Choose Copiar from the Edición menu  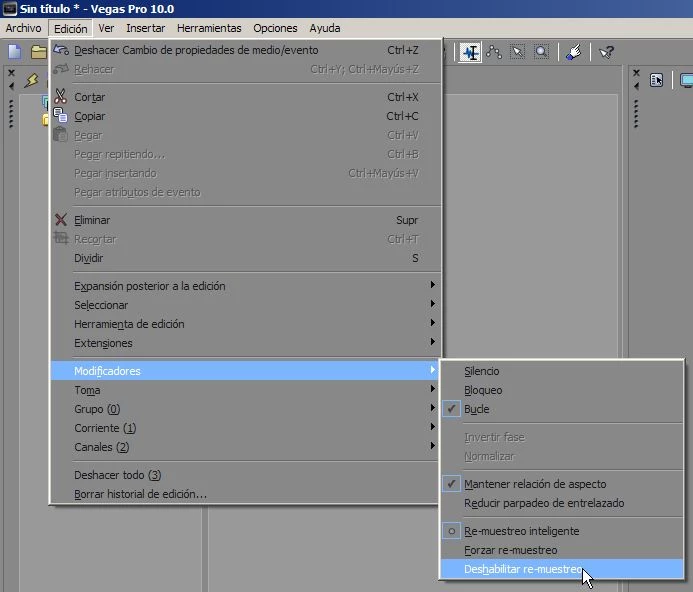tap(246, 116)
